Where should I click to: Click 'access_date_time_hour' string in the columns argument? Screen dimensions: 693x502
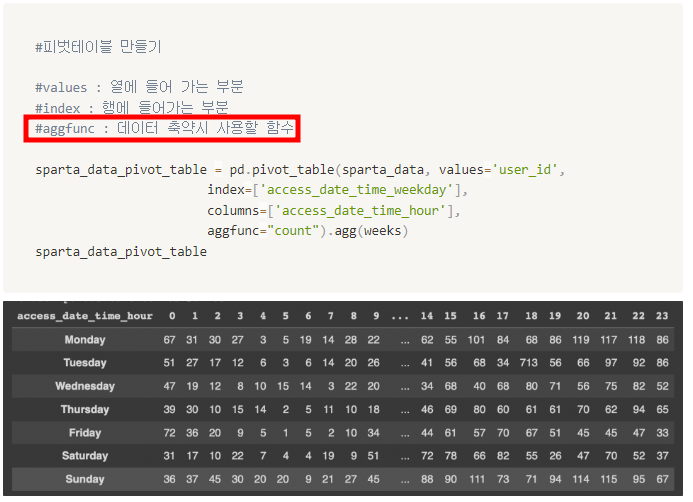[360, 210]
